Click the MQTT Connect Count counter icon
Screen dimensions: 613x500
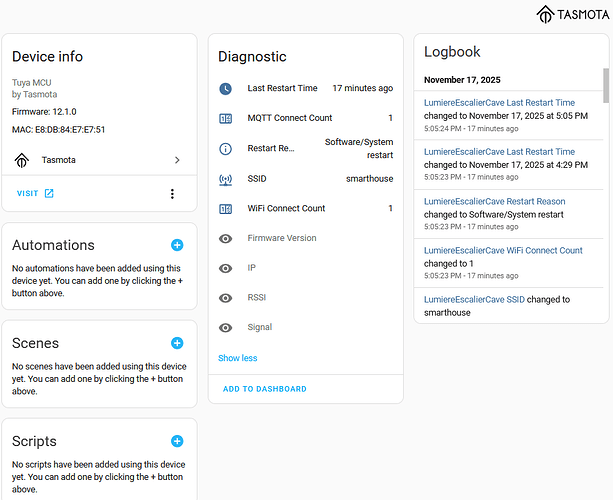[x=226, y=118]
